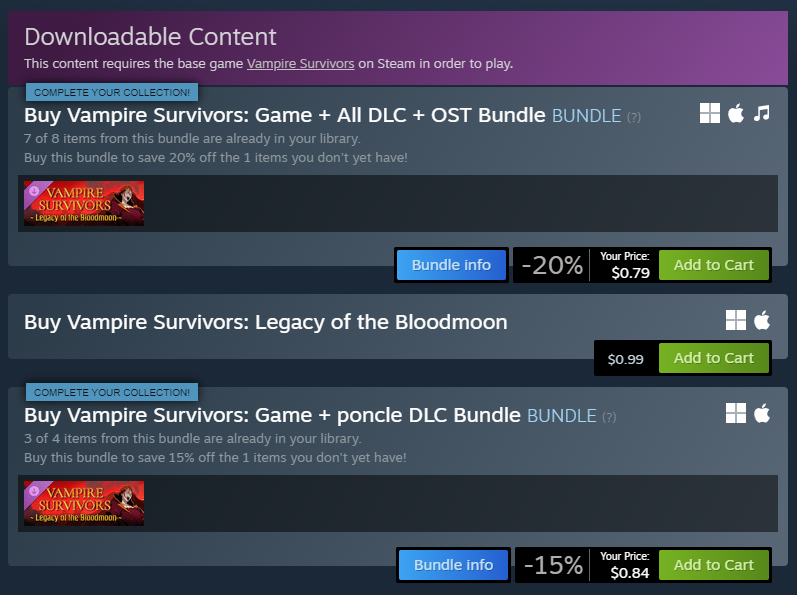Click music note icon on OST bundle
The height and width of the screenshot is (595, 797).
coord(761,113)
